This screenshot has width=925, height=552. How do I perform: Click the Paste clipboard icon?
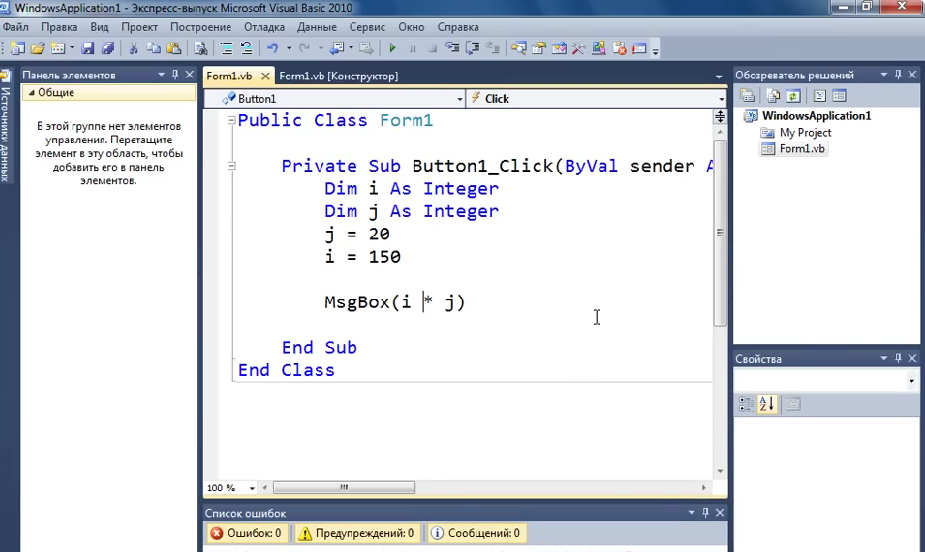click(174, 48)
